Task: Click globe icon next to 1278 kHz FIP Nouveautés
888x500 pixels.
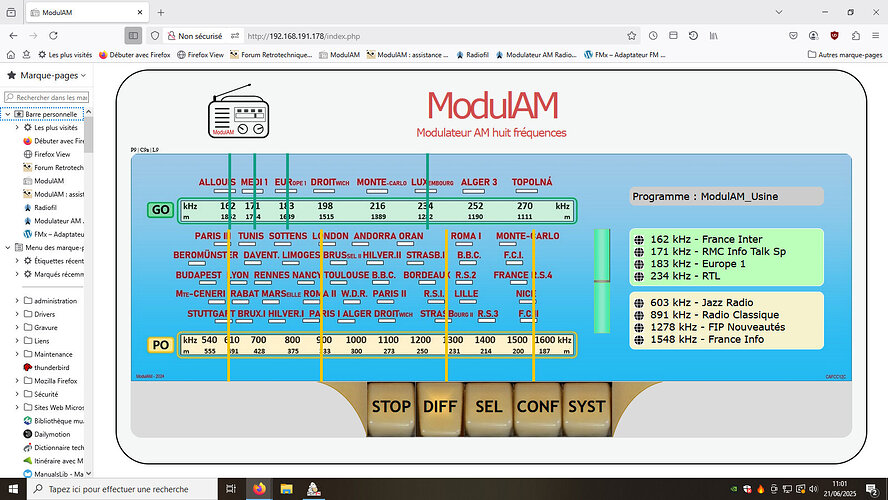Action: [639, 328]
